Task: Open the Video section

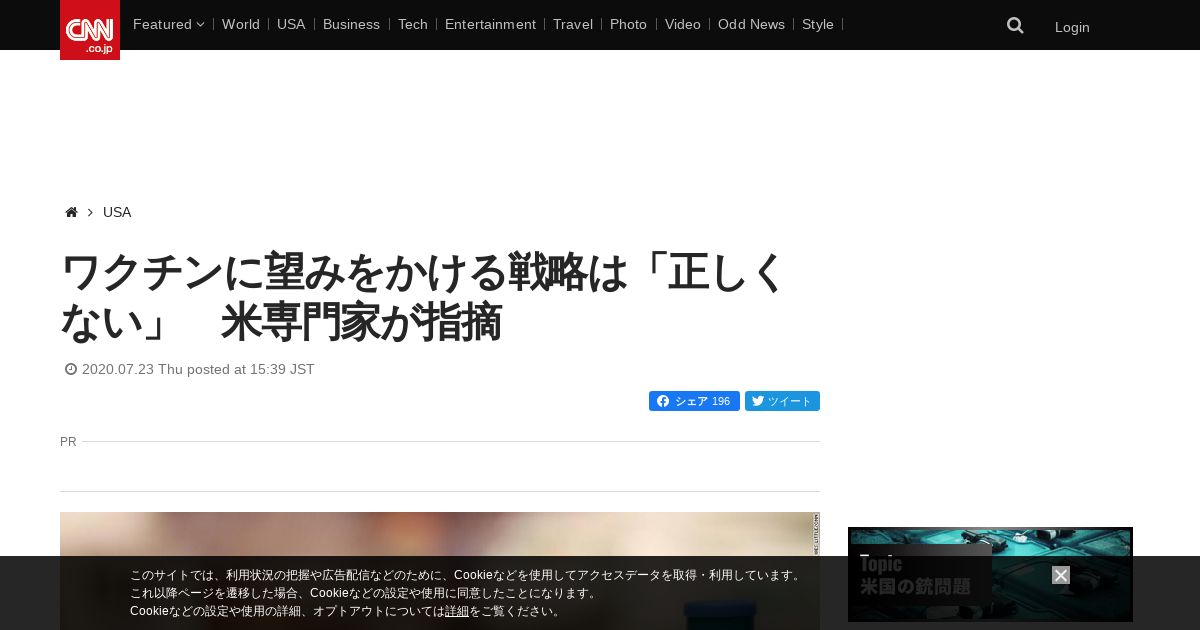Action: tap(683, 24)
